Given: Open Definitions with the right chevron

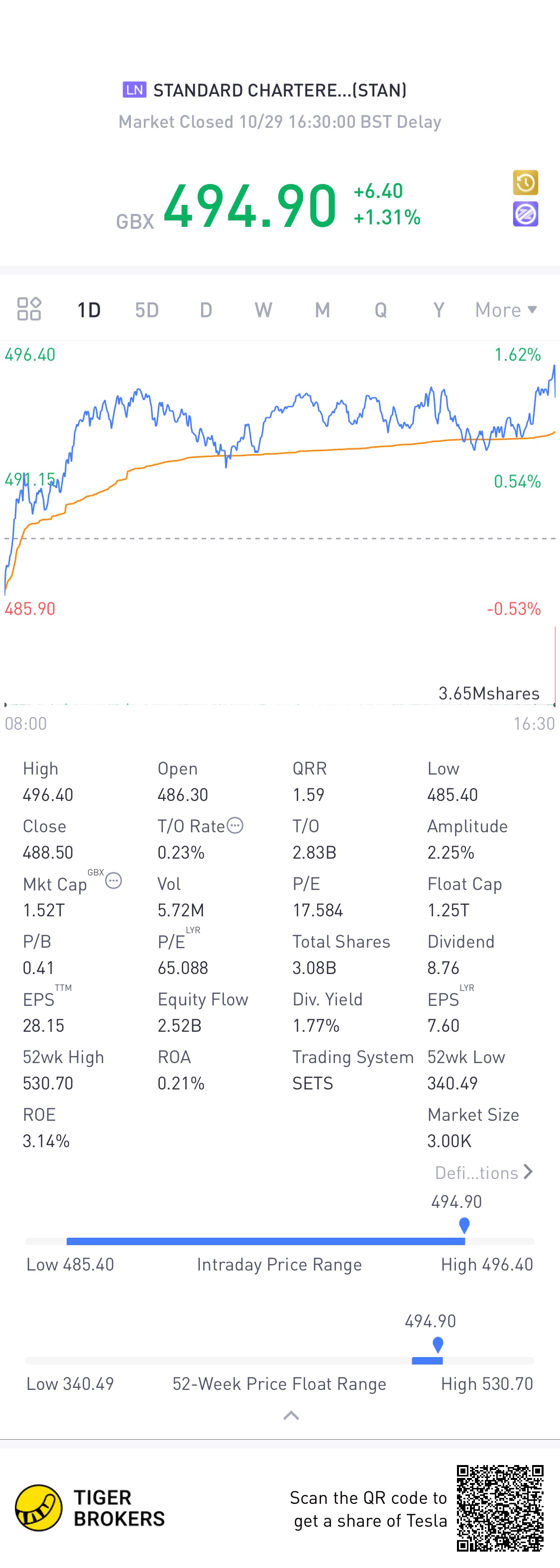Looking at the screenshot, I should [x=528, y=1172].
